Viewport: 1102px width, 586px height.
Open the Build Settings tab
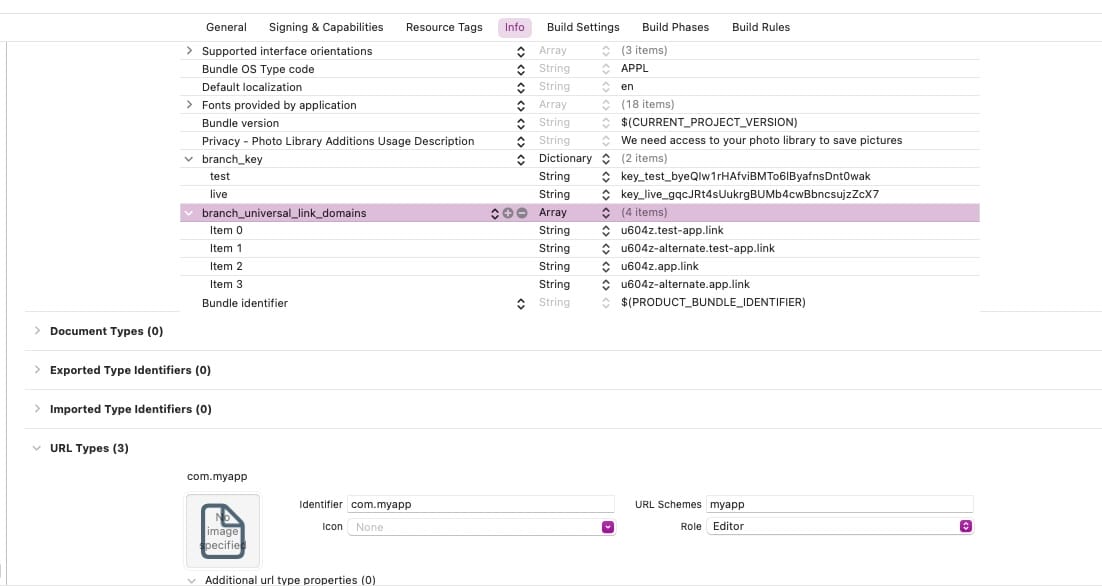pos(583,27)
